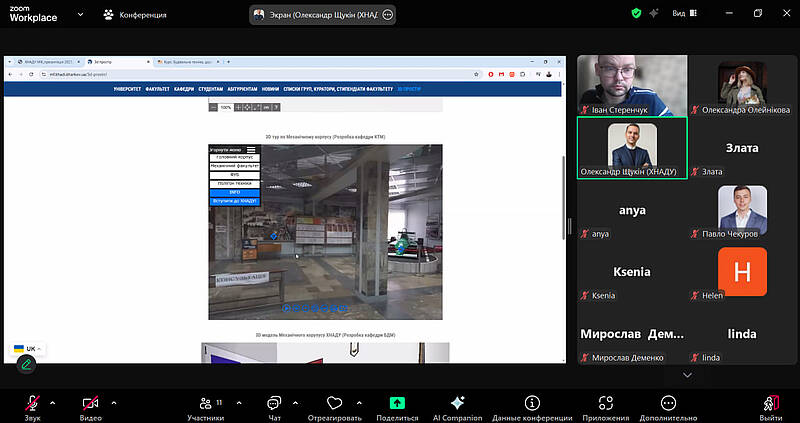800x423 pixels.
Task: Start the camera with the Видео icon
Action: 91,402
